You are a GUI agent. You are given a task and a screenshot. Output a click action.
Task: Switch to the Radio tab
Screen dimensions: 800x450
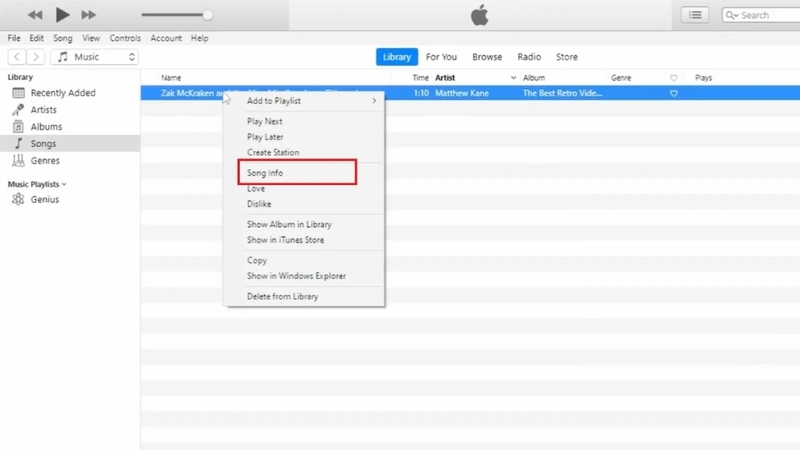coord(529,57)
